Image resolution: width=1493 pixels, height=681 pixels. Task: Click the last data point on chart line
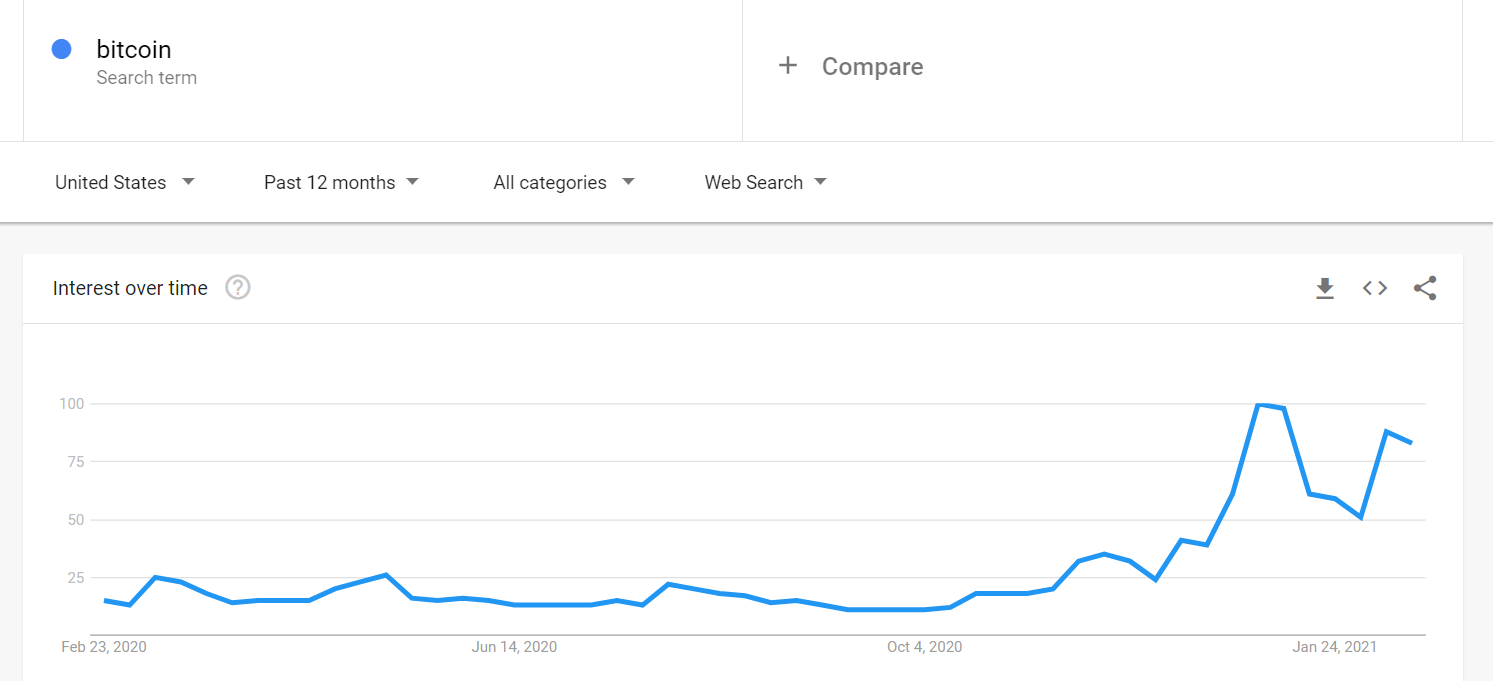pyautogui.click(x=1411, y=442)
